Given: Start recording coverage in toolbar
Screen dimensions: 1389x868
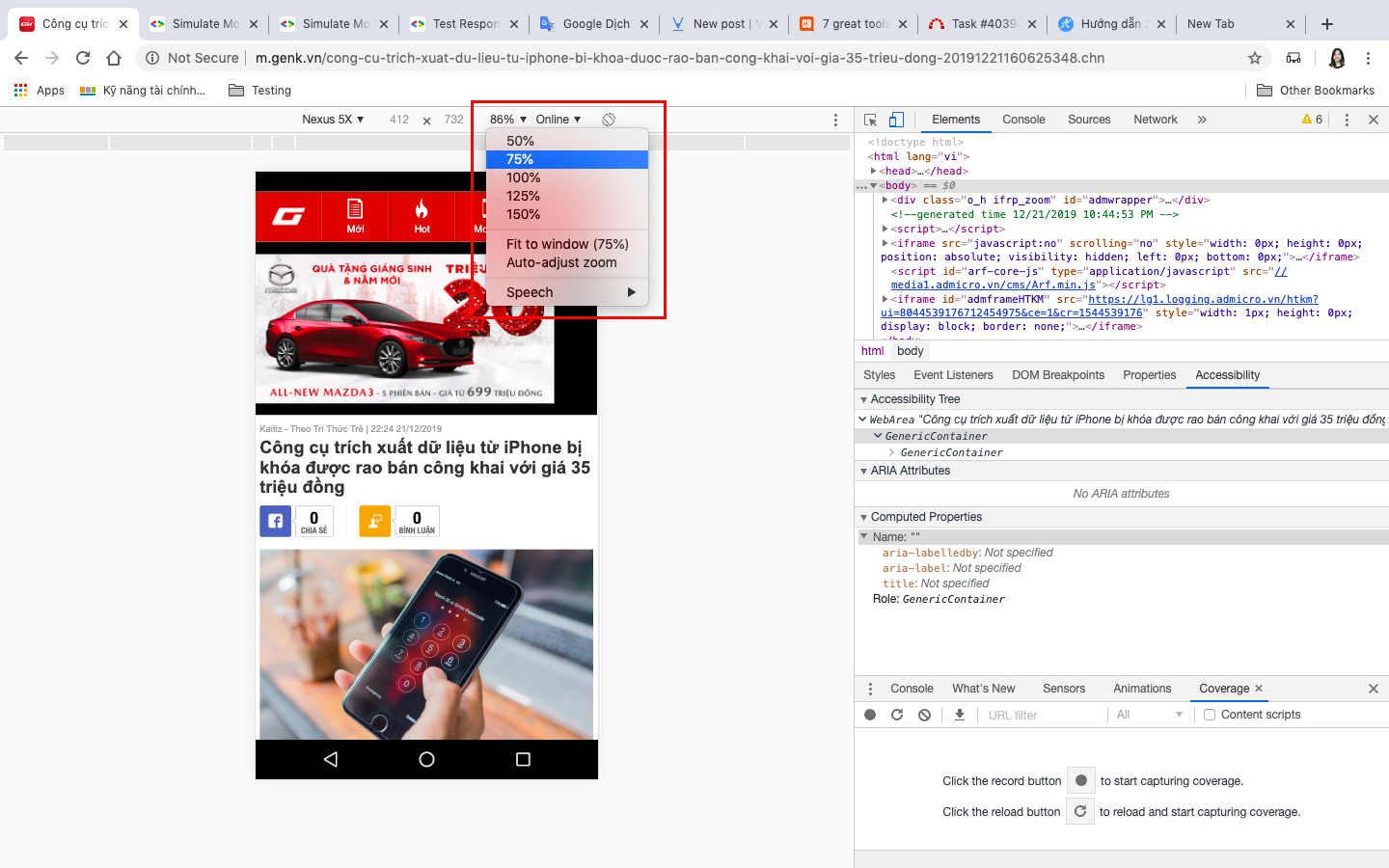Looking at the screenshot, I should (870, 715).
